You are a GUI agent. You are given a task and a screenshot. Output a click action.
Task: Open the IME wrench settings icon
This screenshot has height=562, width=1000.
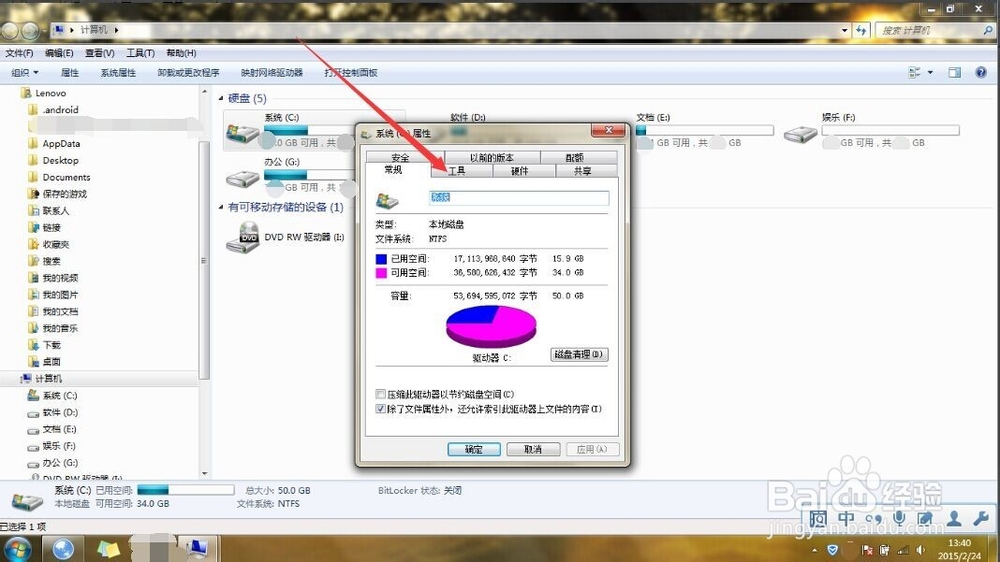pyautogui.click(x=980, y=518)
